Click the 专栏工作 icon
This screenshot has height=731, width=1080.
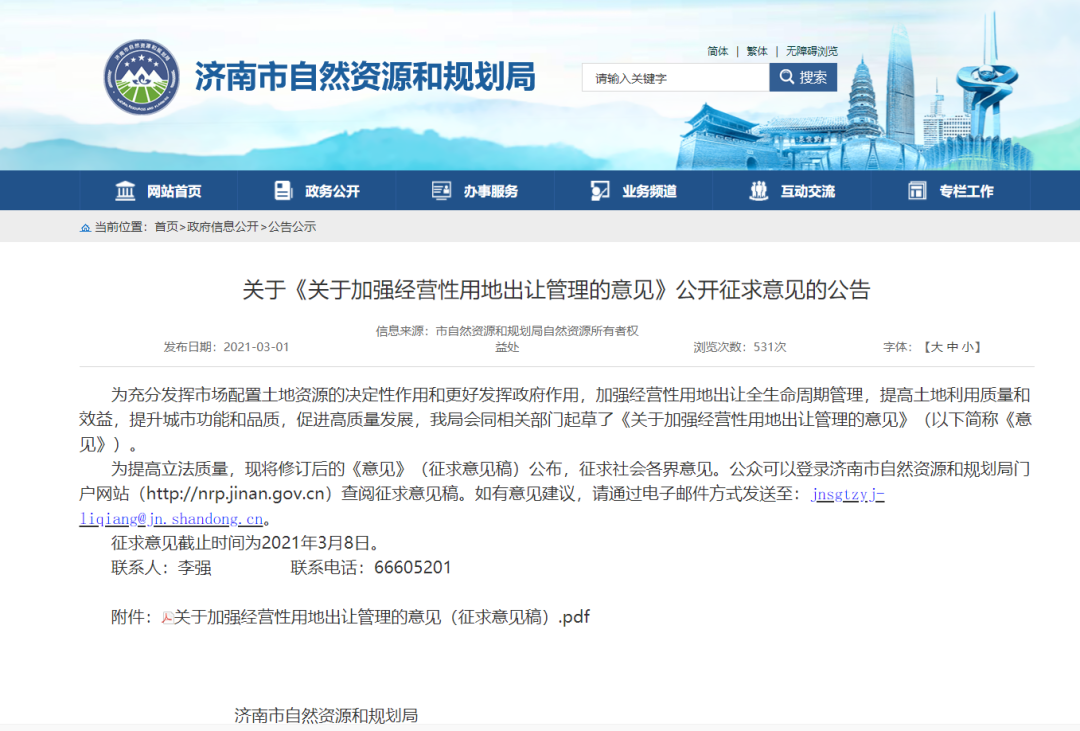(917, 190)
